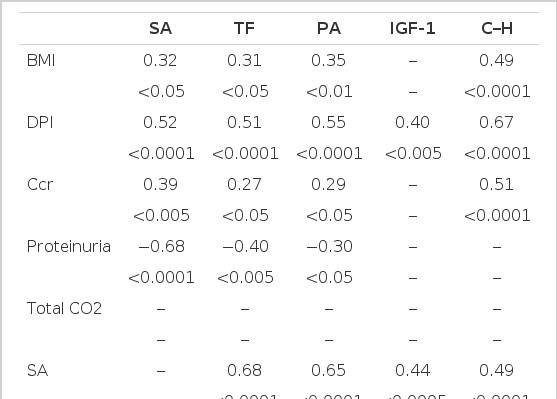The height and width of the screenshot is (399, 557).
Task: Select the Total CO2 row label
Action: 64,308
